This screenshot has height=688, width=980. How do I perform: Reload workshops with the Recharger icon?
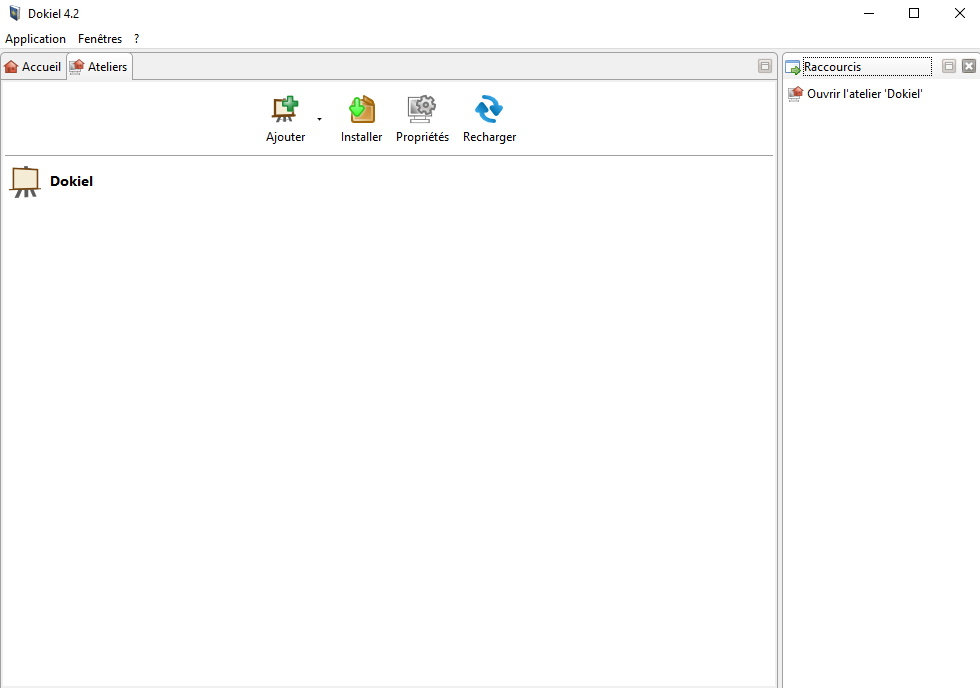[x=489, y=110]
